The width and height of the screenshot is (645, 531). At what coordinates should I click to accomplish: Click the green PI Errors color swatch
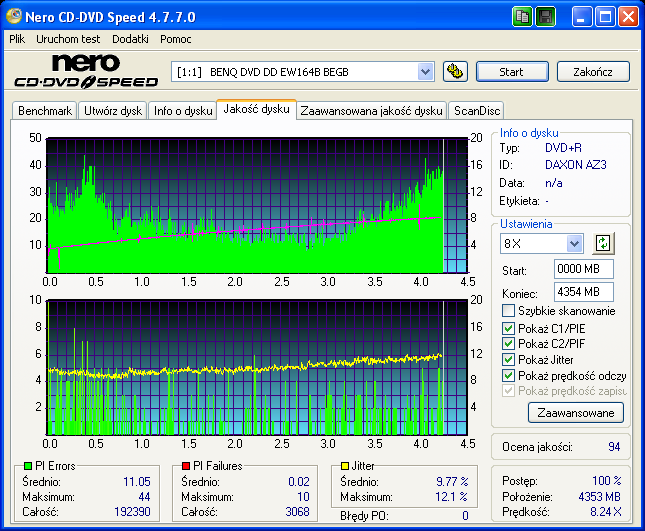pyautogui.click(x=28, y=466)
